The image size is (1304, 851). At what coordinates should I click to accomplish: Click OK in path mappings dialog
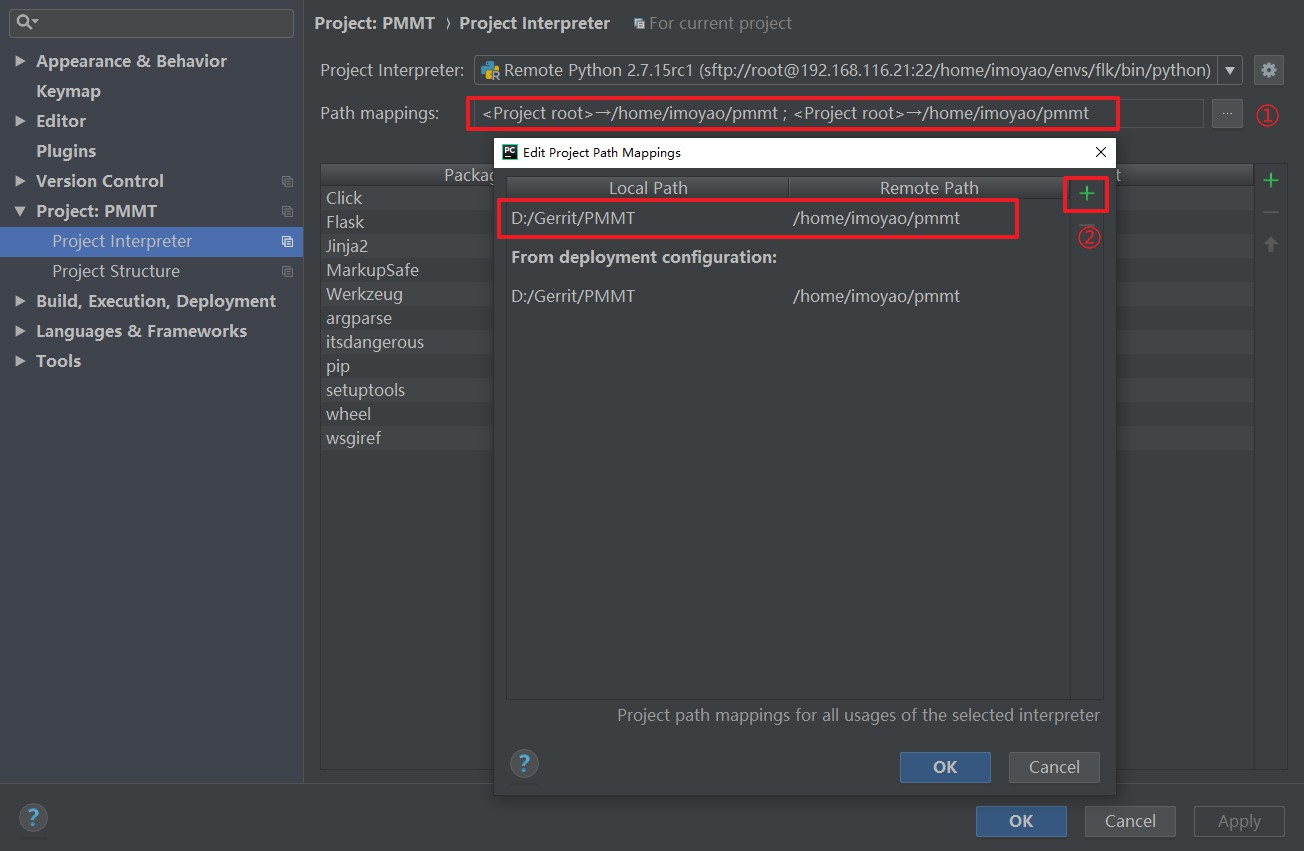tap(944, 767)
